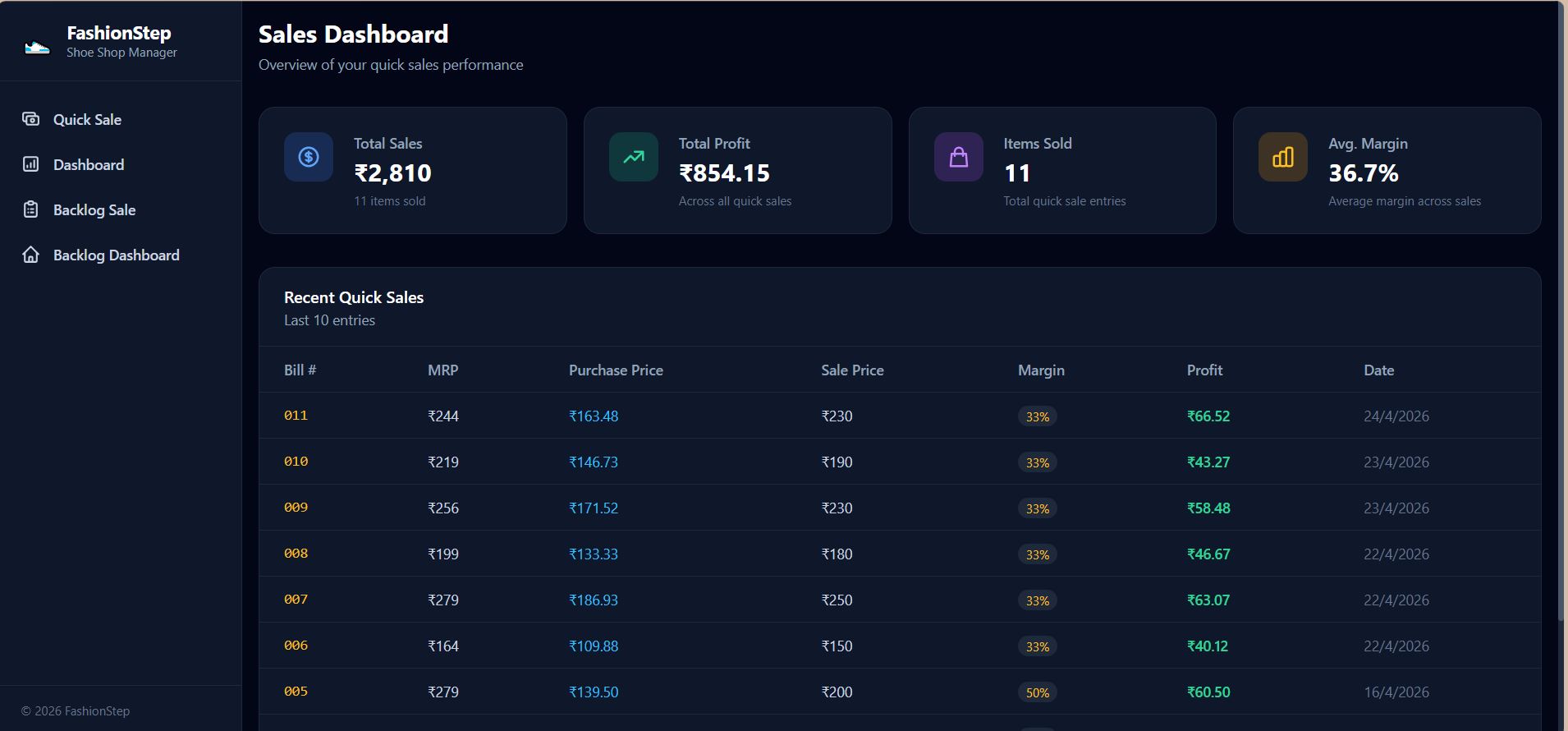Go to Dashboard in the sidebar
The image size is (1568, 731).
89,164
